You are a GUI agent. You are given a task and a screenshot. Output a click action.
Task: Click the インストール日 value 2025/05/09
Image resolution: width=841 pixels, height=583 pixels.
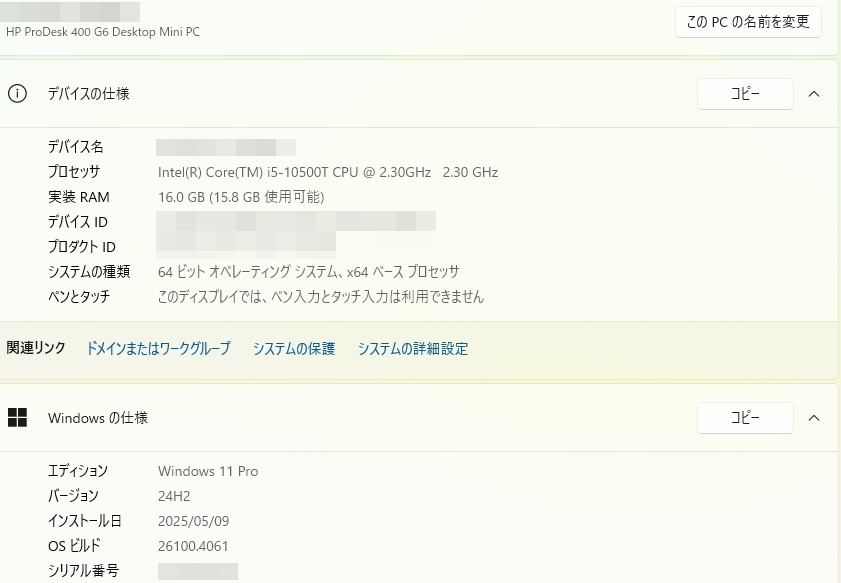click(x=193, y=521)
